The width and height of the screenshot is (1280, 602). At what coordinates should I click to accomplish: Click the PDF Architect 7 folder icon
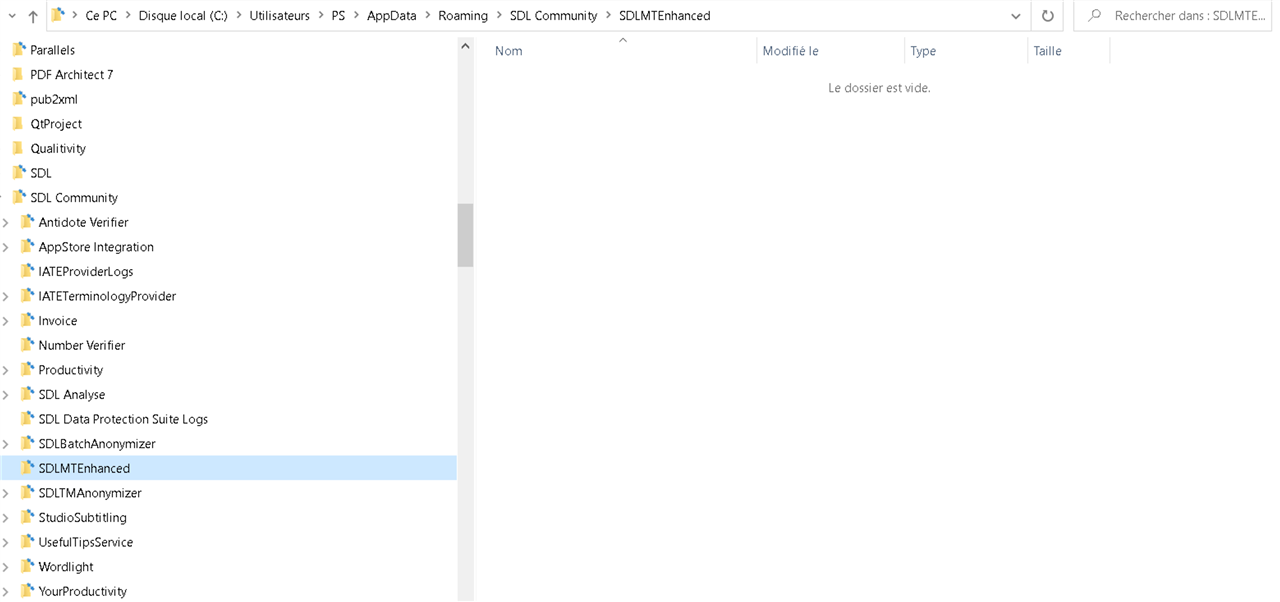point(18,75)
